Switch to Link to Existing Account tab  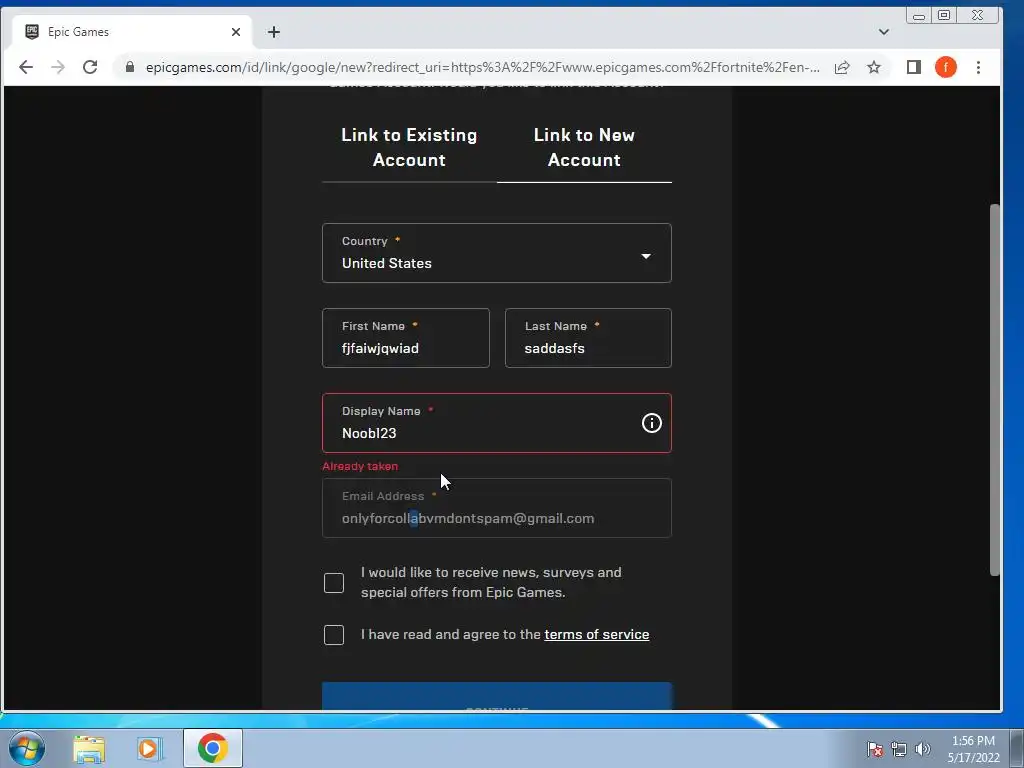(x=409, y=148)
